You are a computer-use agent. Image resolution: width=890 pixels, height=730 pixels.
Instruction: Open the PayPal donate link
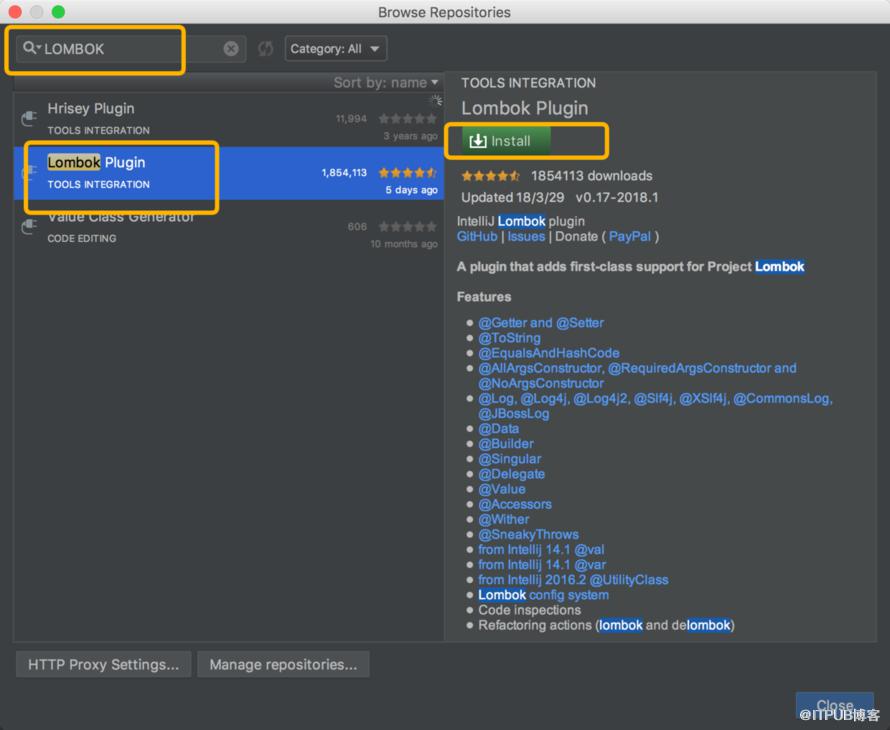pos(629,237)
